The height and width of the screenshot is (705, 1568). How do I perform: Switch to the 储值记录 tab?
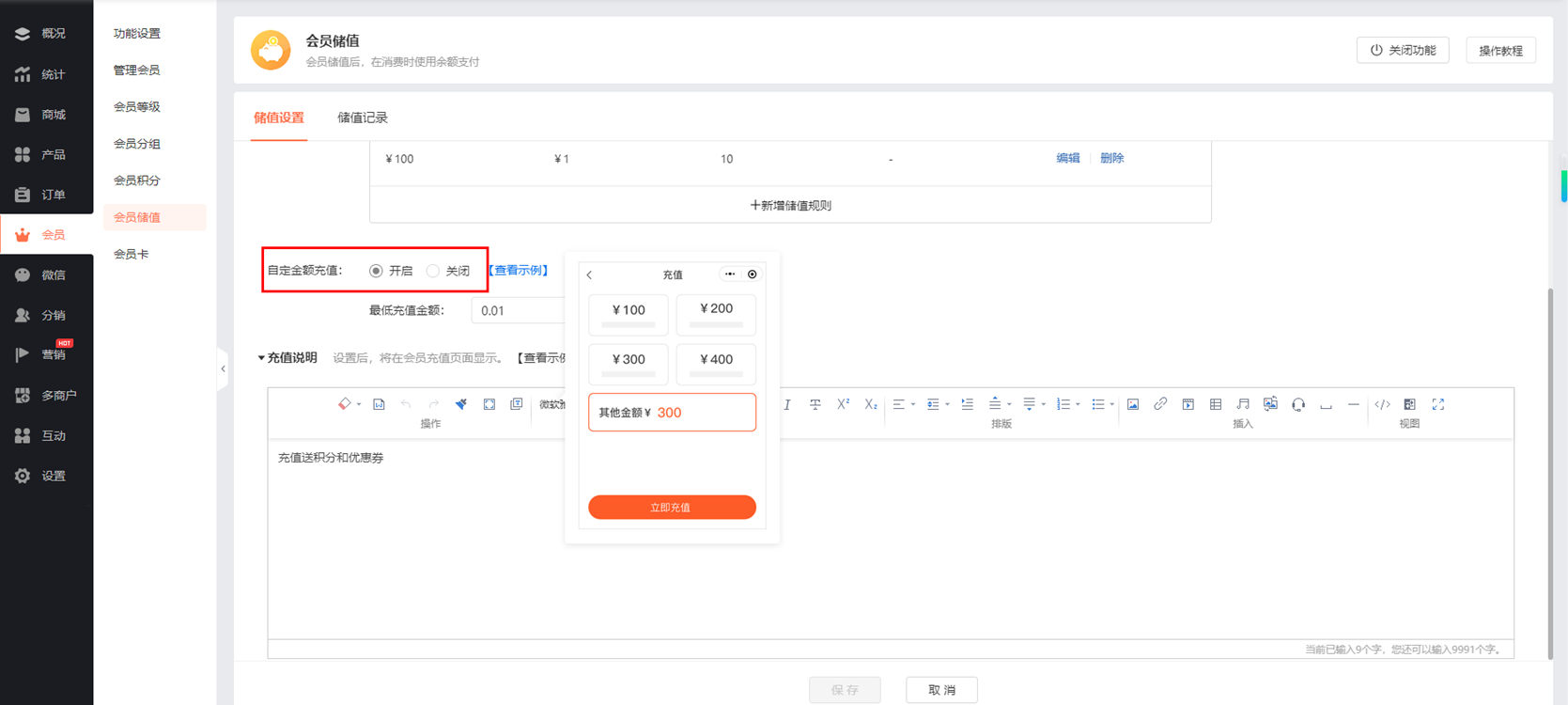[363, 117]
